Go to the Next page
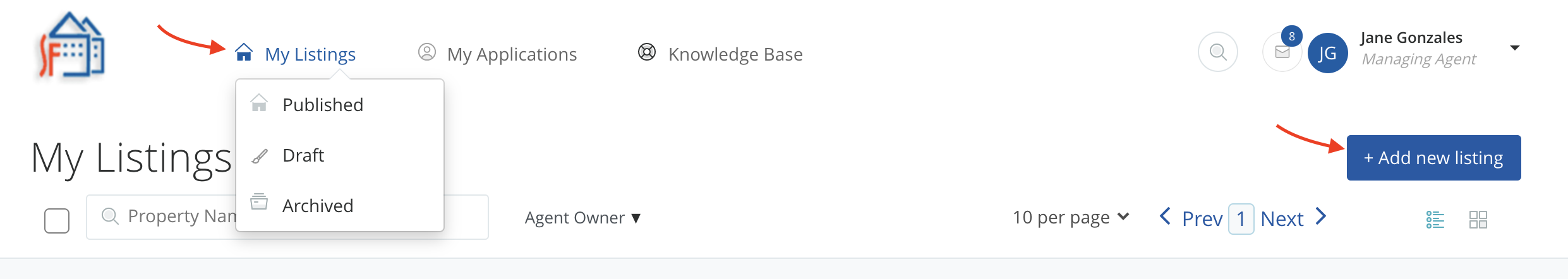Screen dimensions: 1568x279 [x=1292, y=218]
